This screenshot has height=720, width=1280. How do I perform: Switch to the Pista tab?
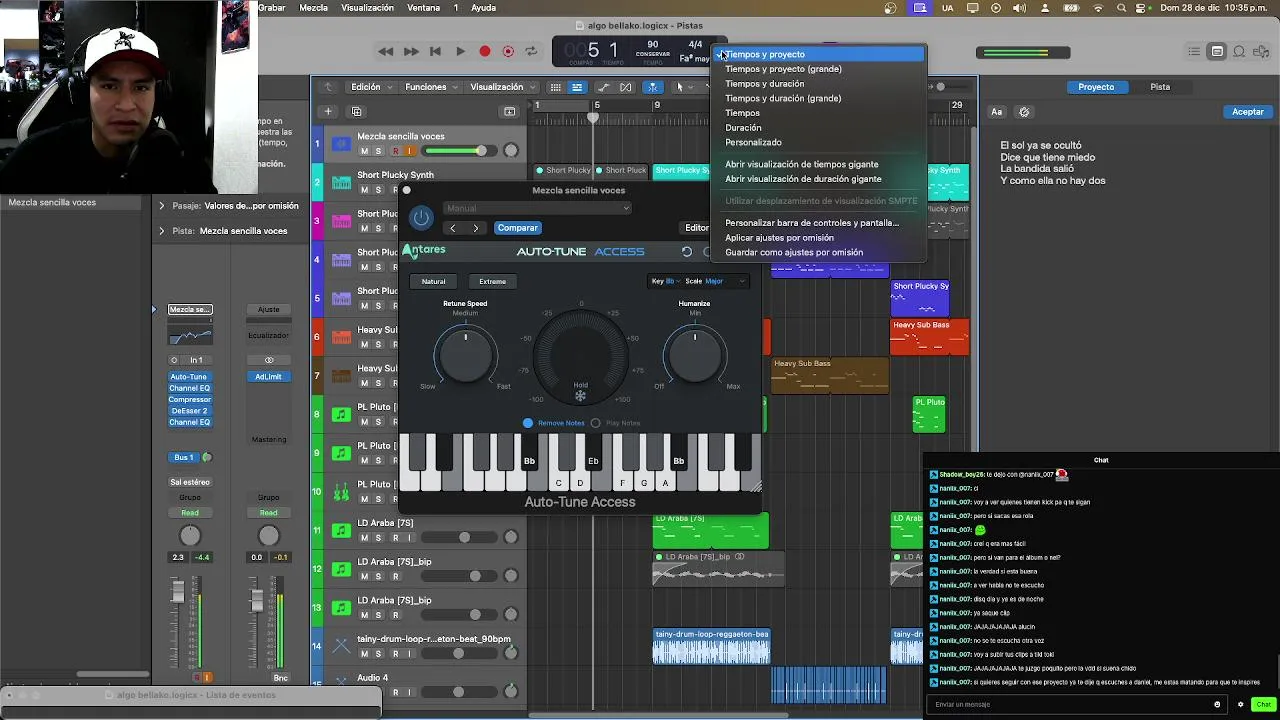(x=1160, y=87)
